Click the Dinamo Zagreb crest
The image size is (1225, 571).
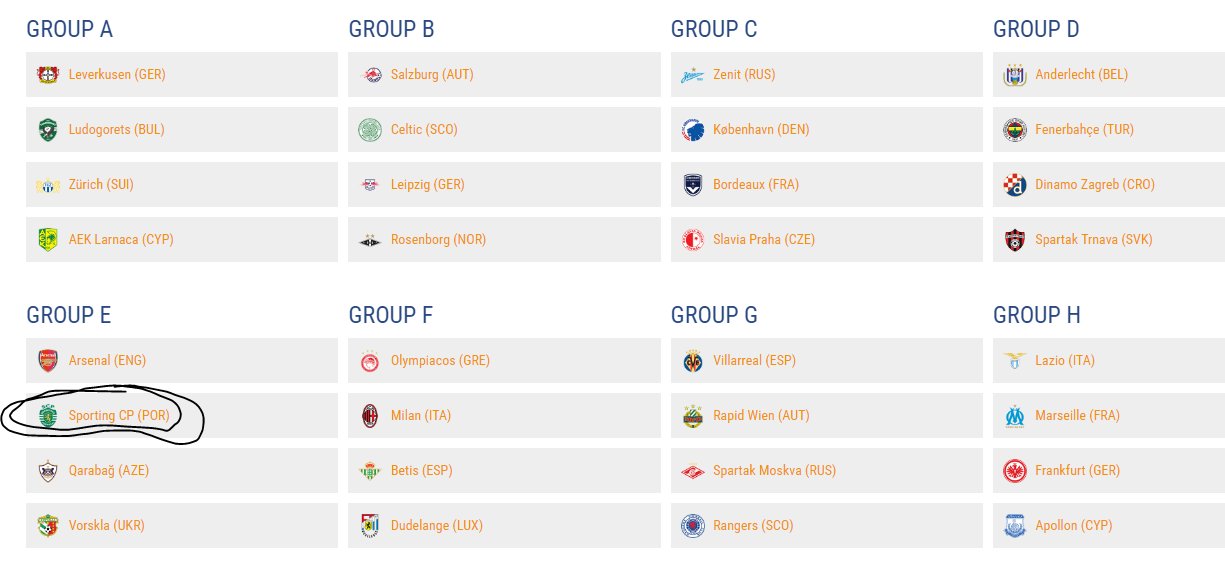pyautogui.click(x=1015, y=185)
